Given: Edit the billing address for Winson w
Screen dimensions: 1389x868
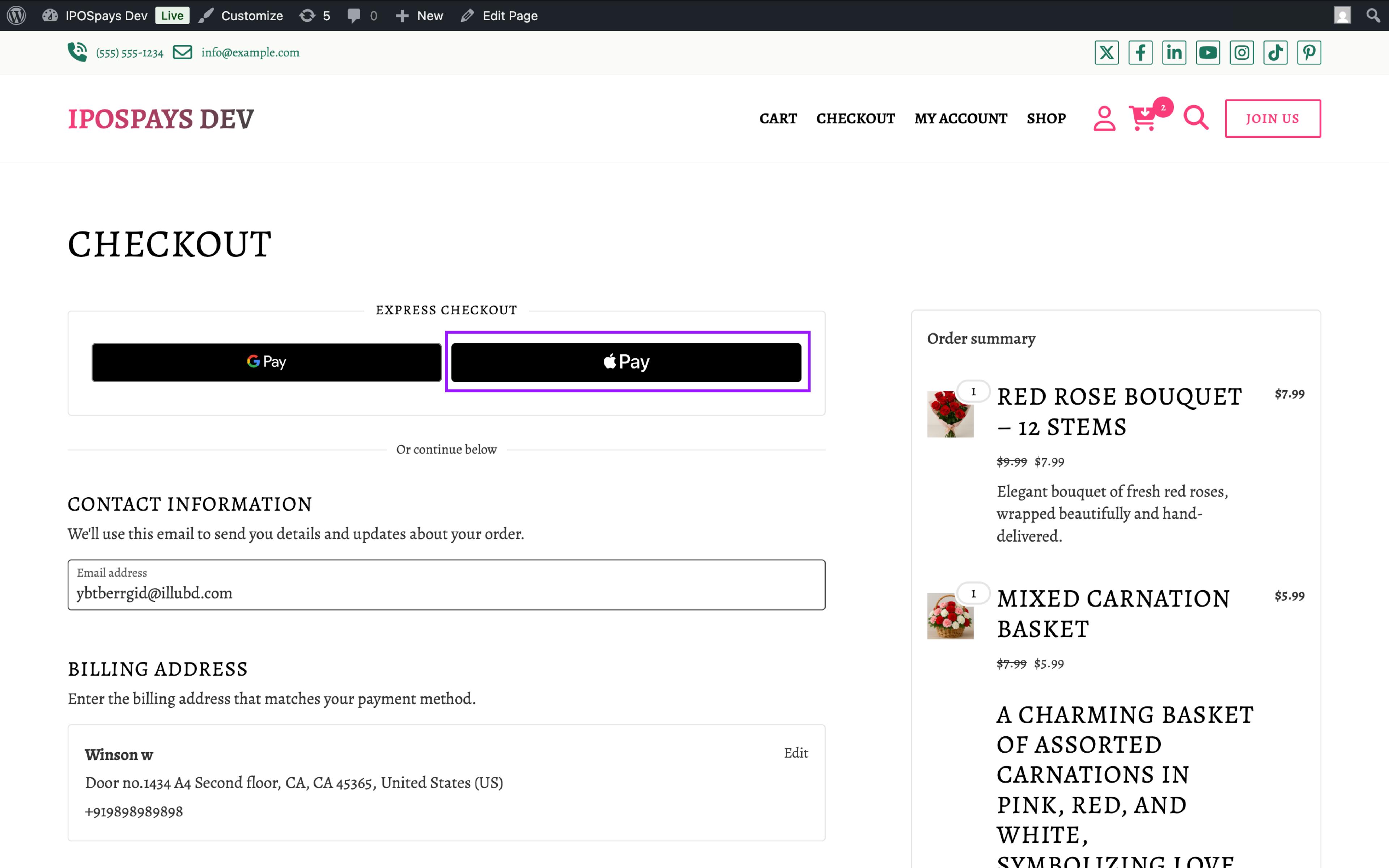Looking at the screenshot, I should (x=796, y=753).
